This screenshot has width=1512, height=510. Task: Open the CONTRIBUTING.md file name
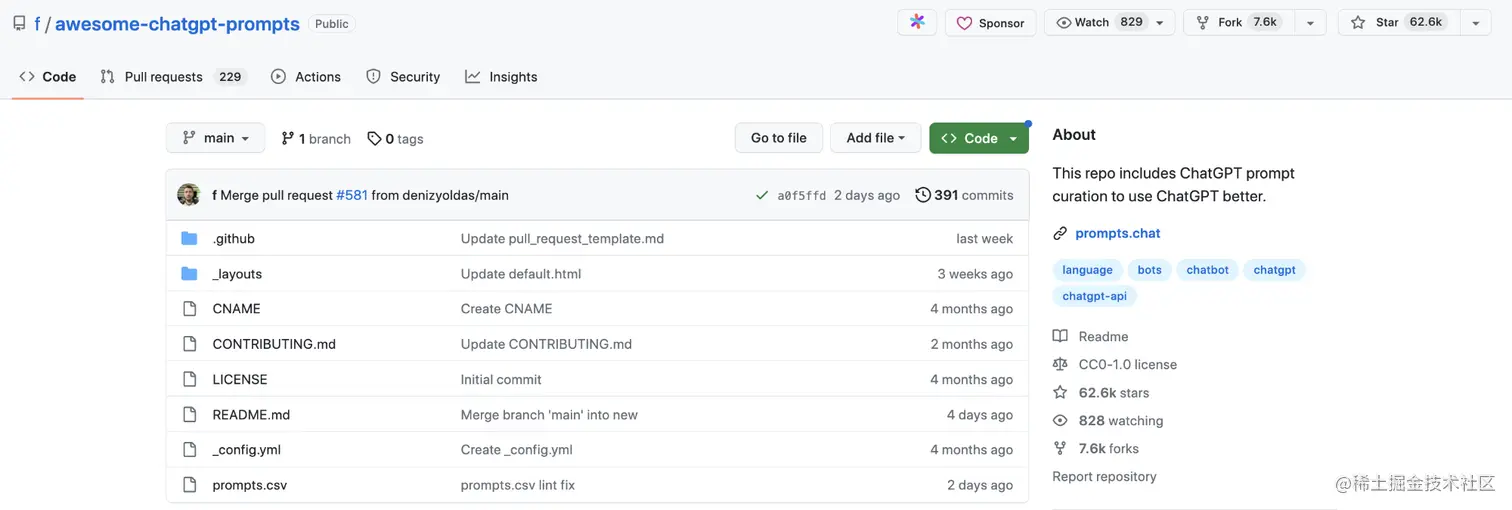click(274, 344)
